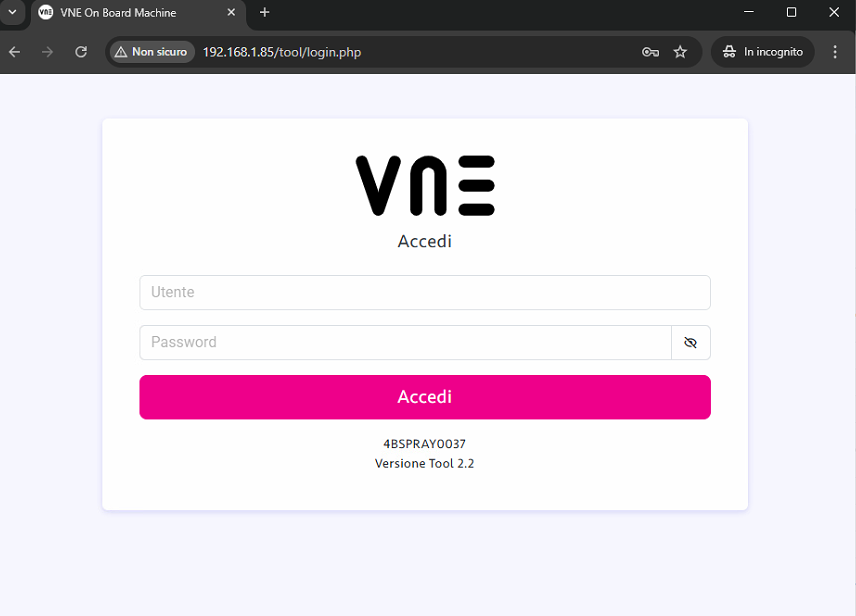Viewport: 856px width, 616px height.
Task: Click the 4BSPRAY0037 serial text
Action: (x=425, y=444)
